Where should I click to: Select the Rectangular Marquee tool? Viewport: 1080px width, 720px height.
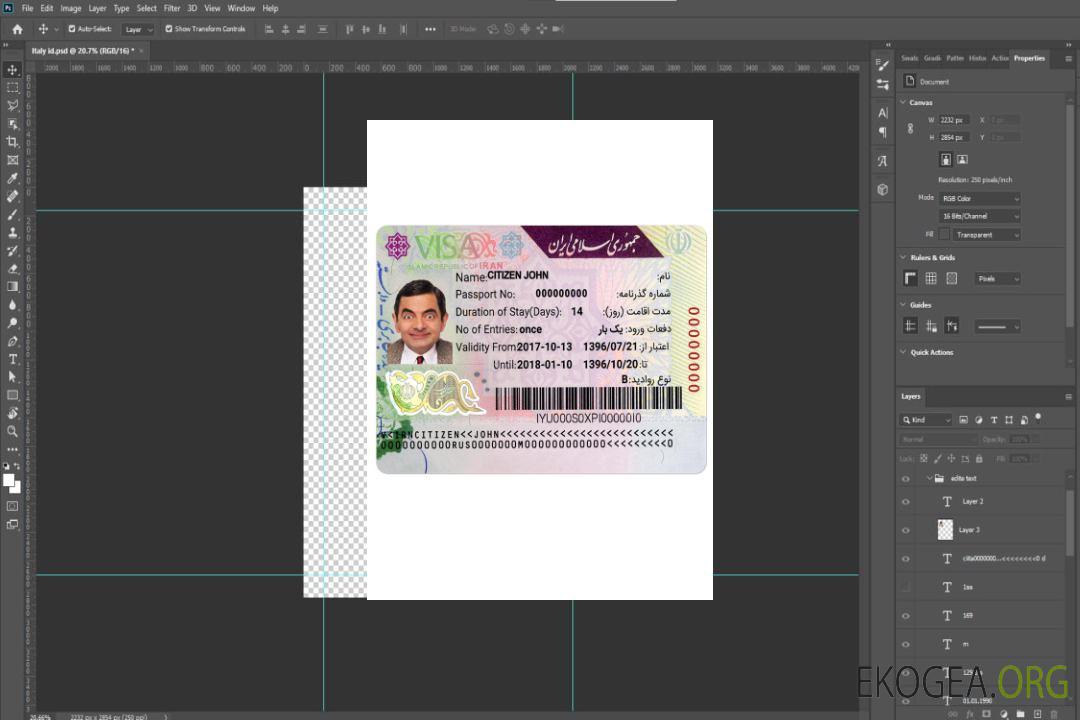point(12,88)
